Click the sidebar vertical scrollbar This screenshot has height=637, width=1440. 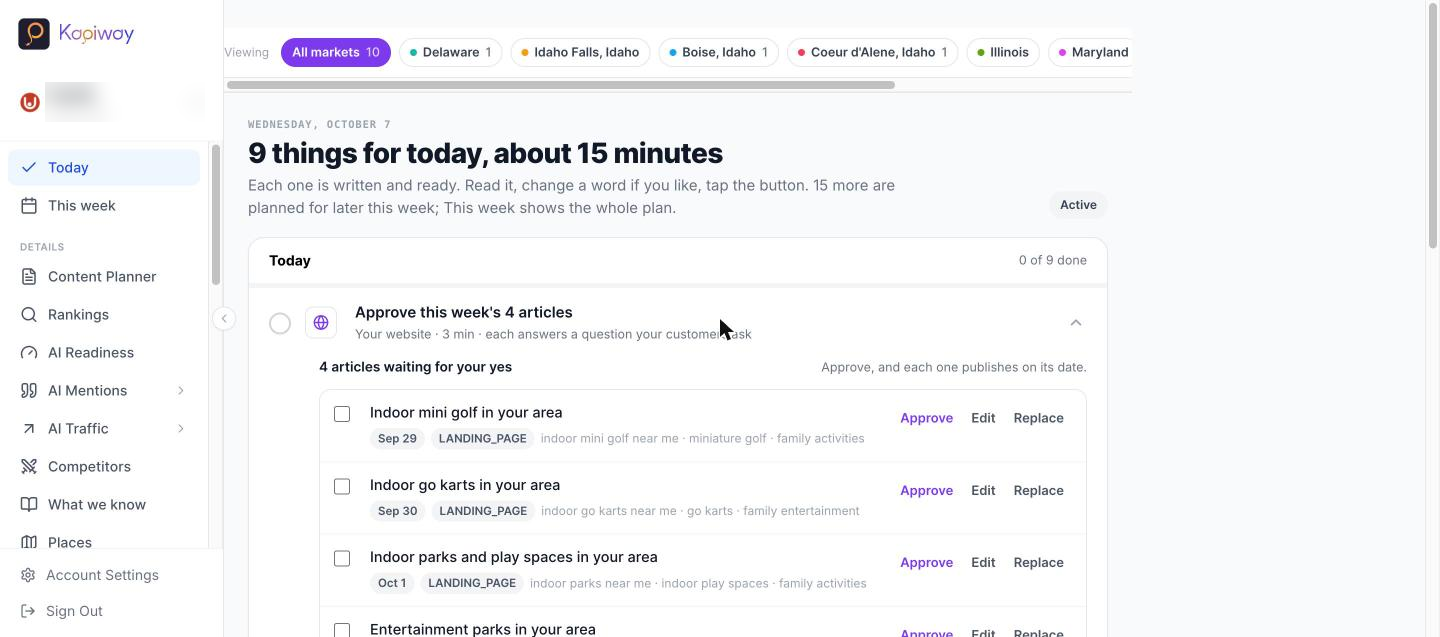pyautogui.click(x=215, y=215)
